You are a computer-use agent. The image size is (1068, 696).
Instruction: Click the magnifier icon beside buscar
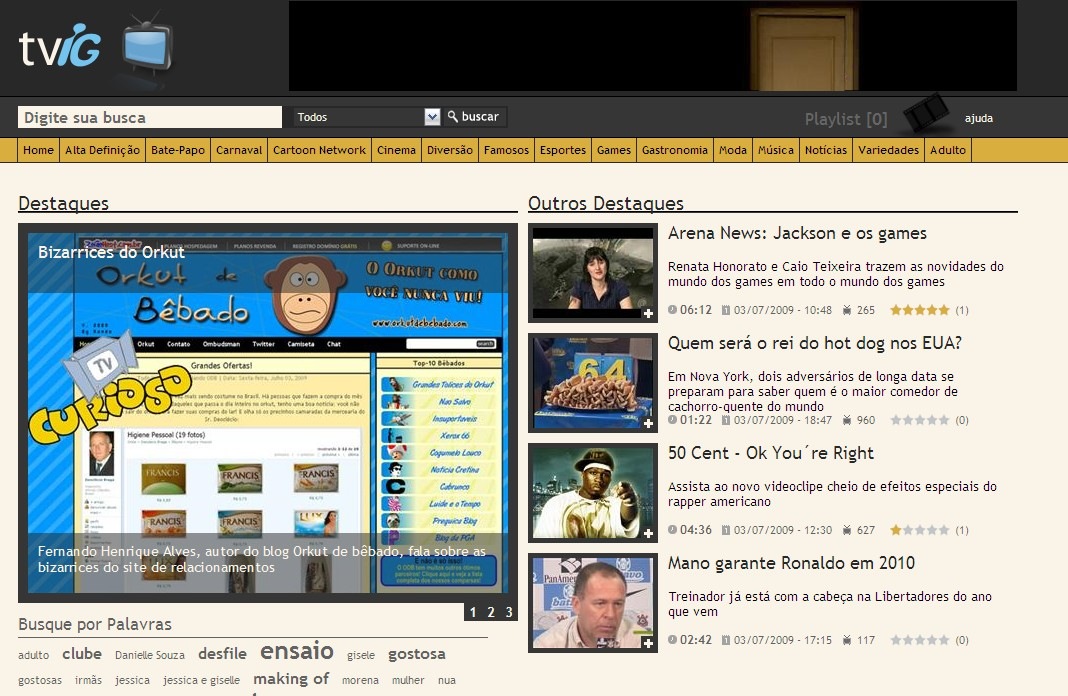452,116
